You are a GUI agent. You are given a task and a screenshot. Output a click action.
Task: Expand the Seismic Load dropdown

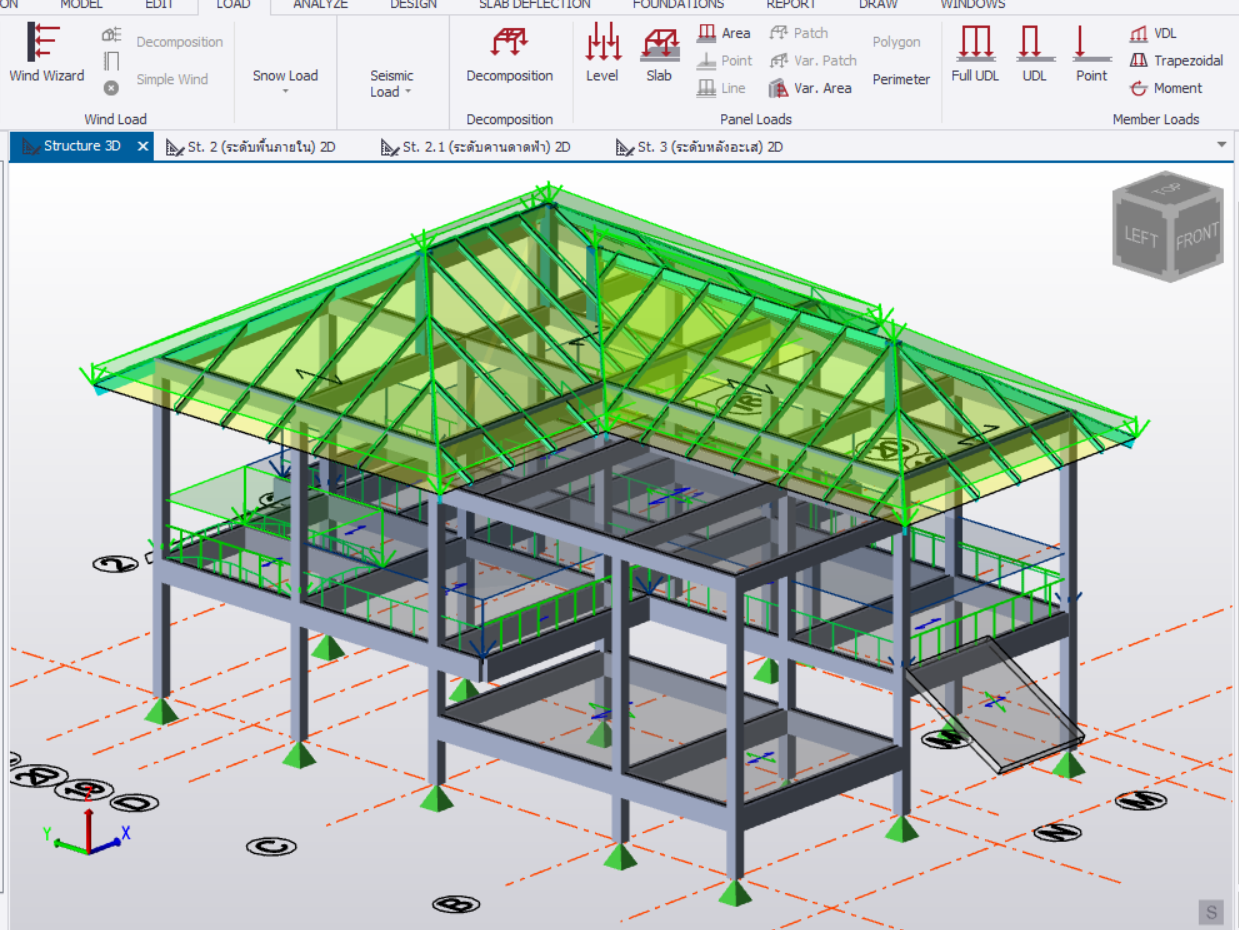[x=391, y=84]
